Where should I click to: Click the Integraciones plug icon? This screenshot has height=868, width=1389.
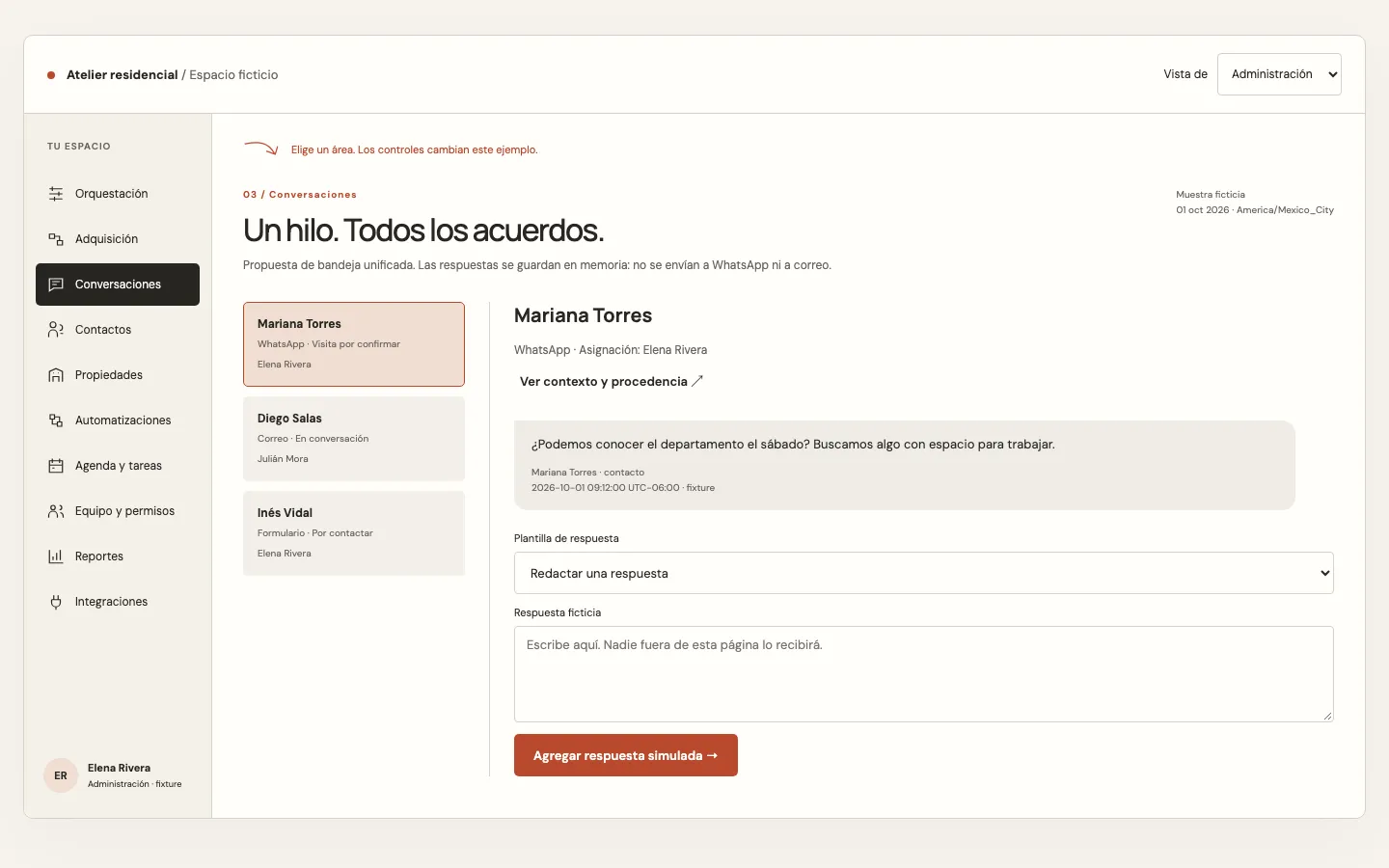click(56, 602)
